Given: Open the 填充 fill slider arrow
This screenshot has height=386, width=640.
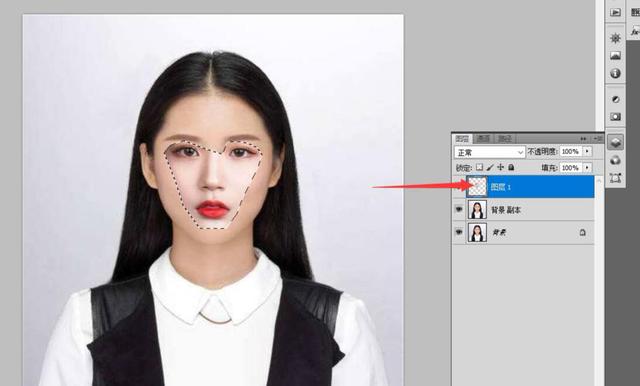Looking at the screenshot, I should click(587, 167).
